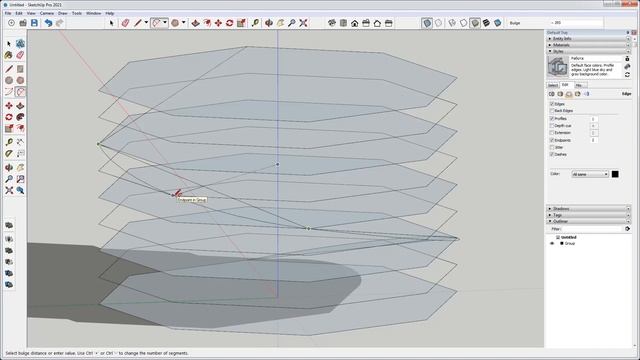Select the arrow Select tool in top toolbar
The height and width of the screenshot is (360, 640).
[x=111, y=23]
